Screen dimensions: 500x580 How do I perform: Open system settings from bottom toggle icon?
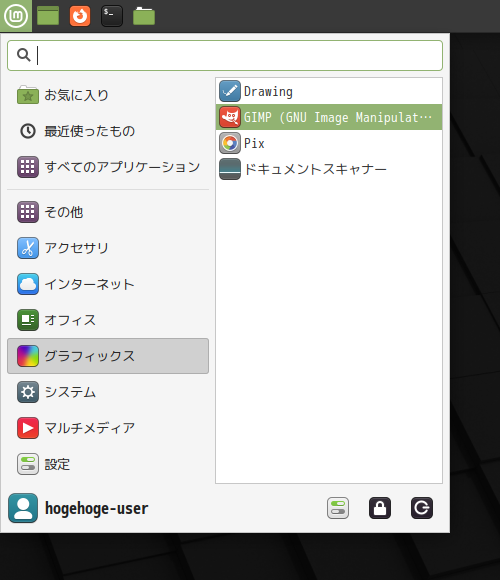tap(338, 508)
